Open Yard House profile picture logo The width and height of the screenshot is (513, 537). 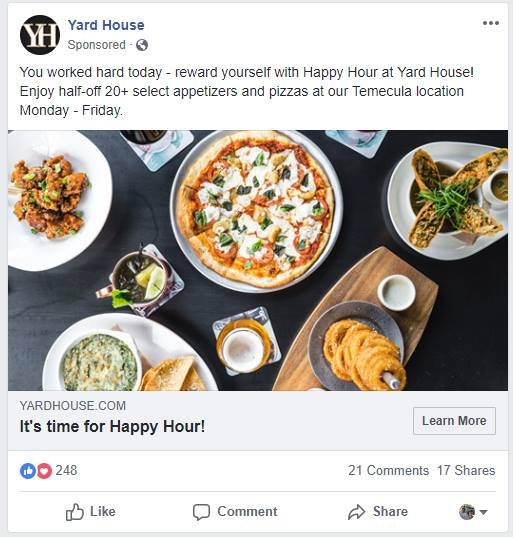(40, 35)
